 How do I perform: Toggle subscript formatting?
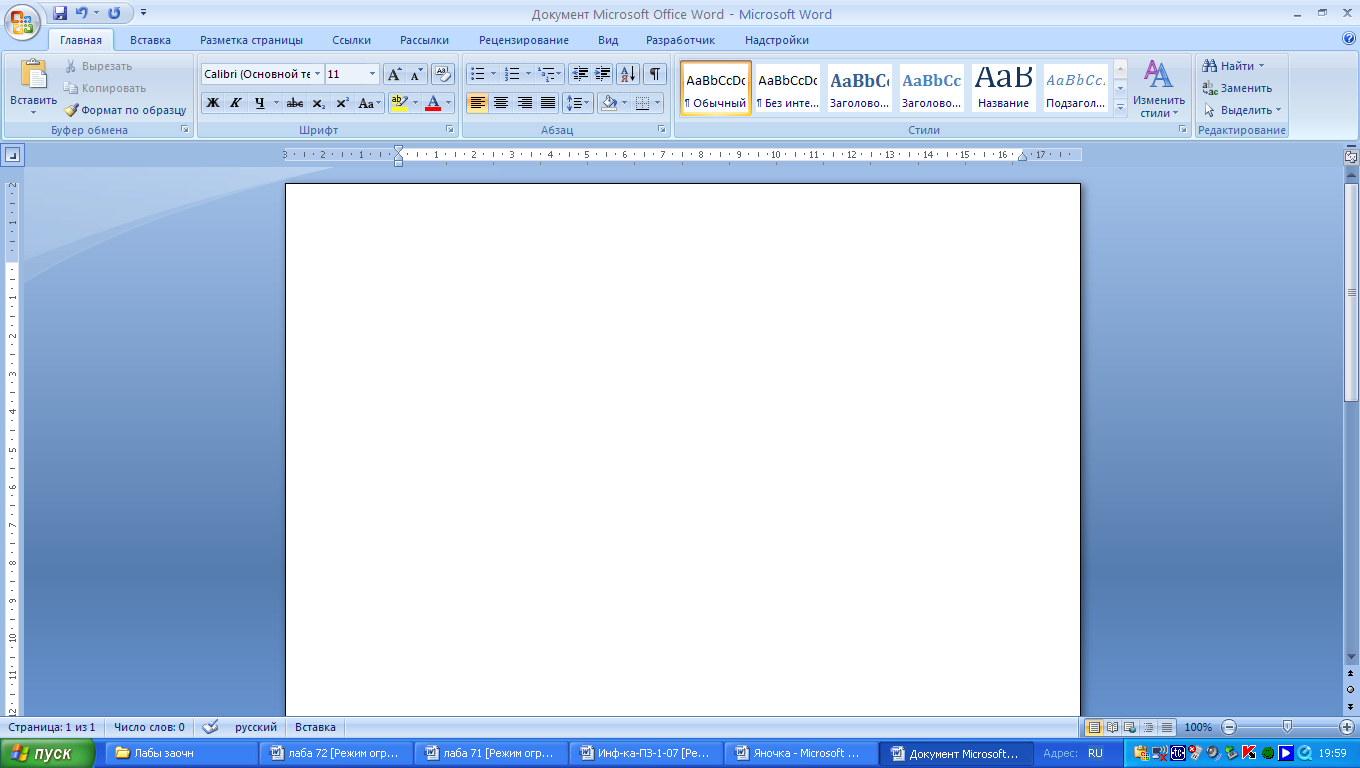click(318, 102)
